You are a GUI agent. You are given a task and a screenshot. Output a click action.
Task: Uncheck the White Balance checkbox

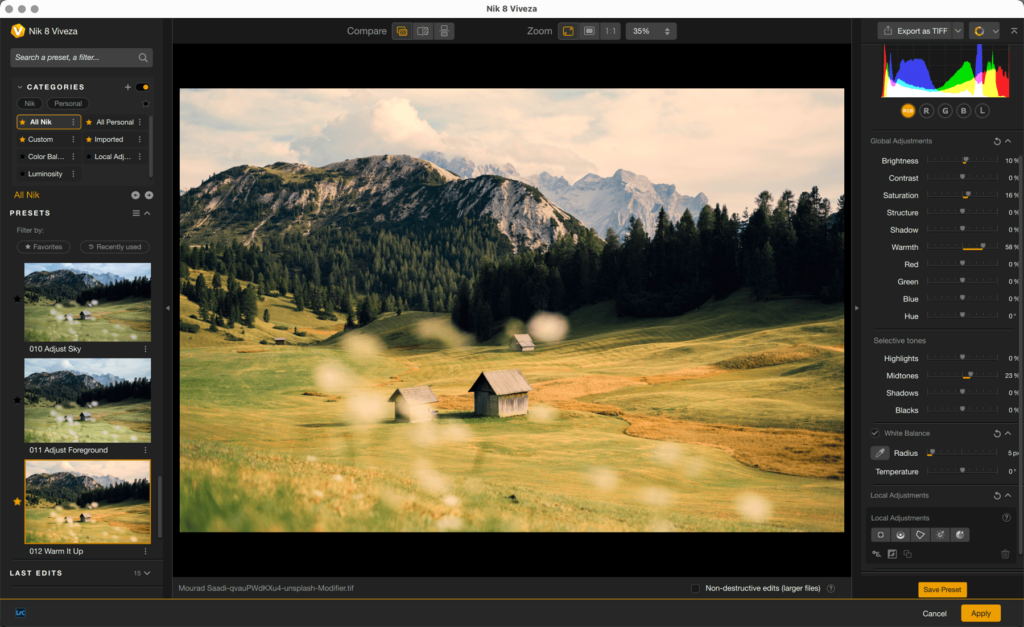pyautogui.click(x=875, y=434)
